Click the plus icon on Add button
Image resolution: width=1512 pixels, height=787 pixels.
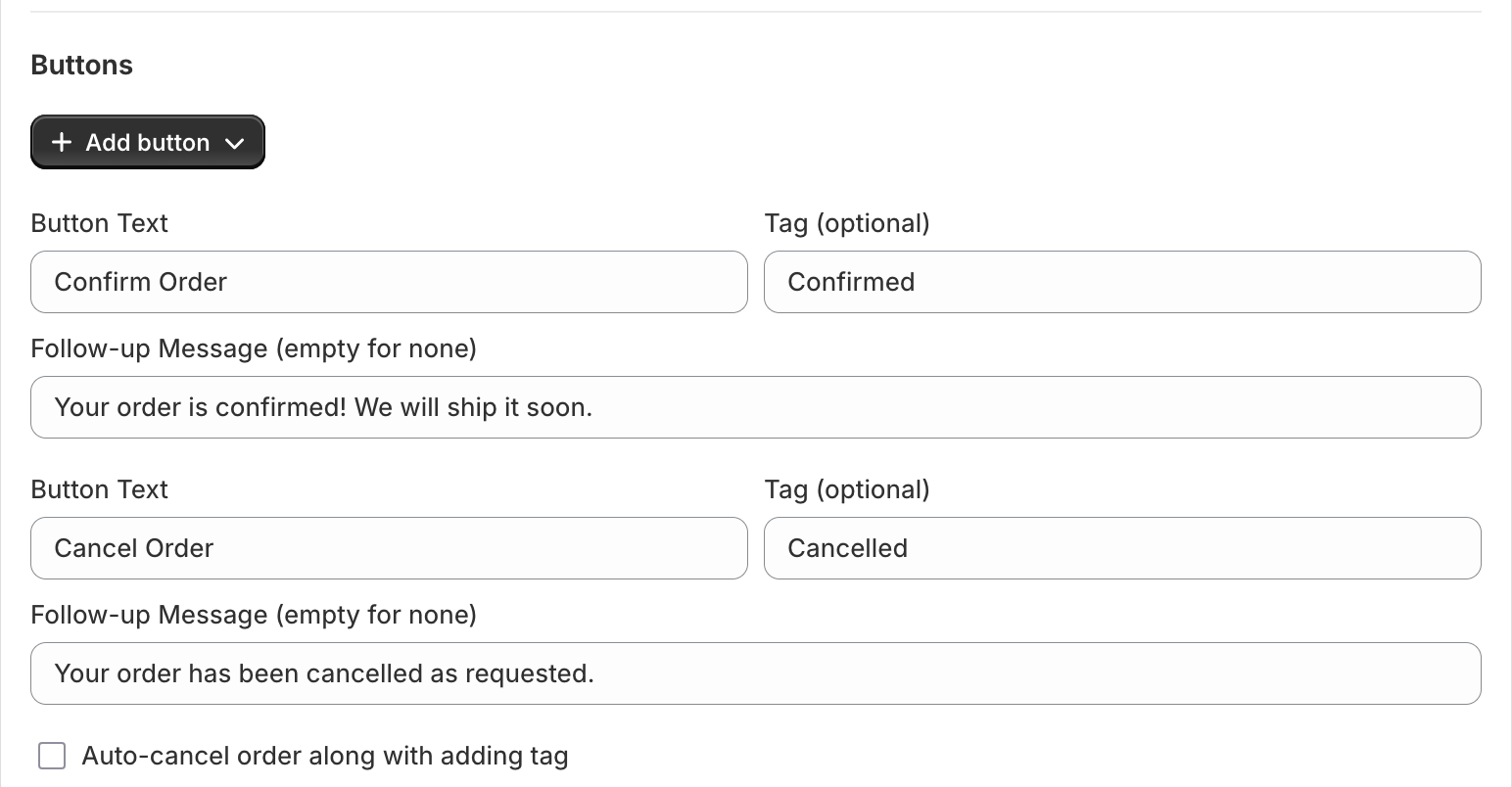61,142
